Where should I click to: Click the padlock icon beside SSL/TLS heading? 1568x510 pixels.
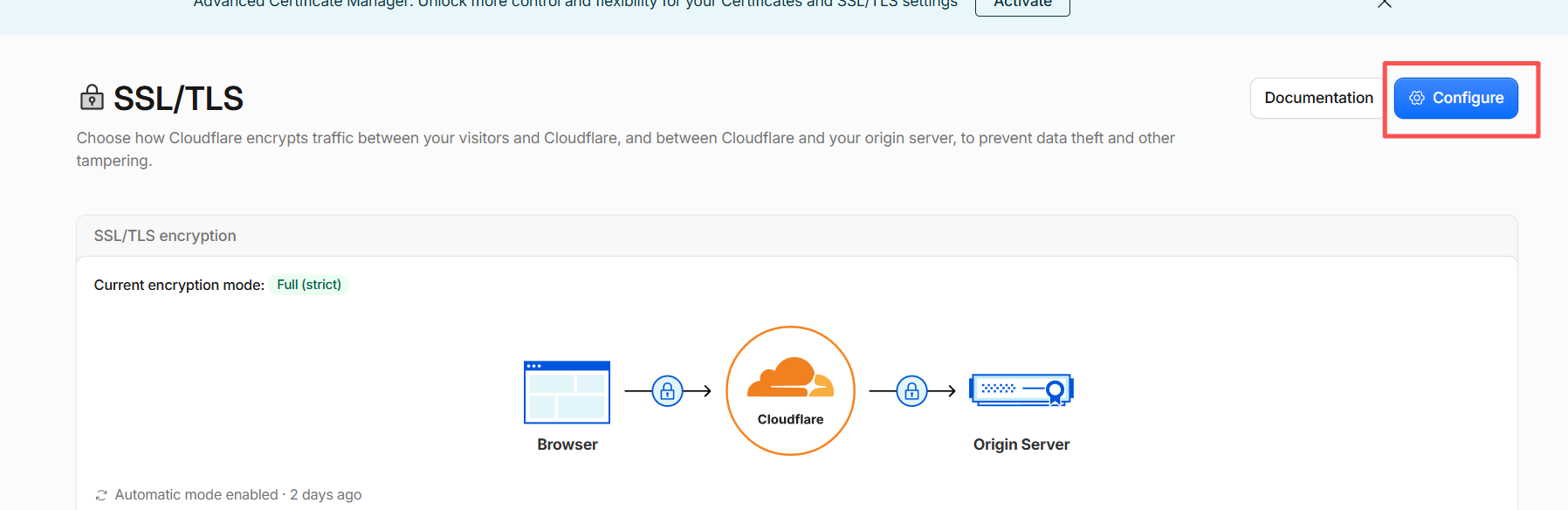[92, 98]
